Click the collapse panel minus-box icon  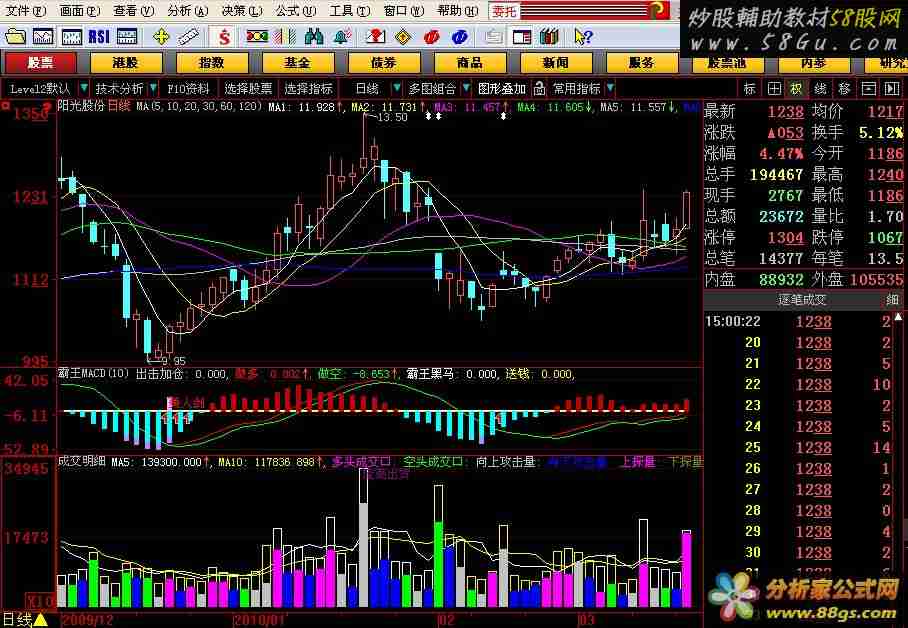[x=869, y=89]
